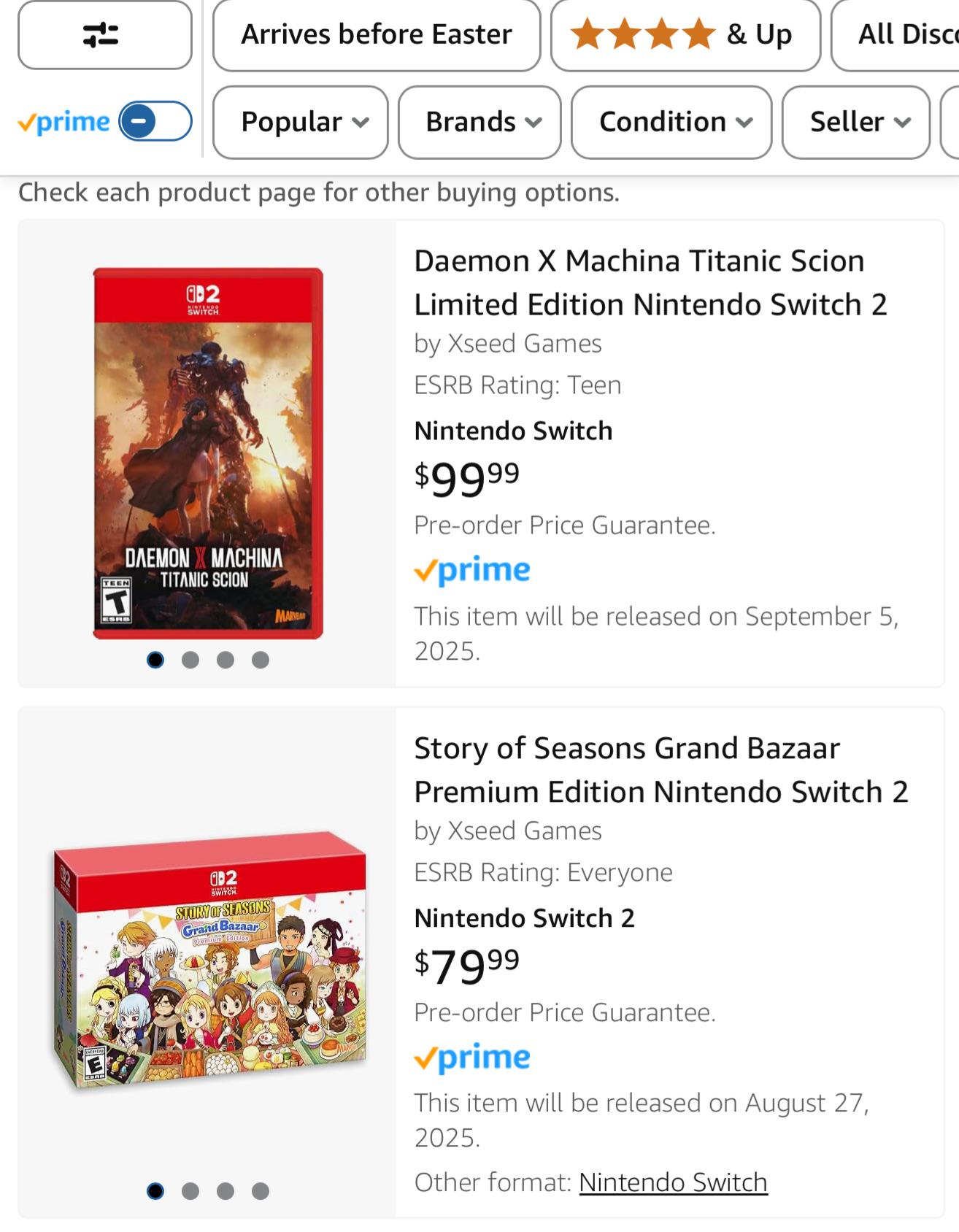Click the $99.99 price of Daemon X Machina
The height and width of the screenshot is (1232, 959).
(x=467, y=477)
